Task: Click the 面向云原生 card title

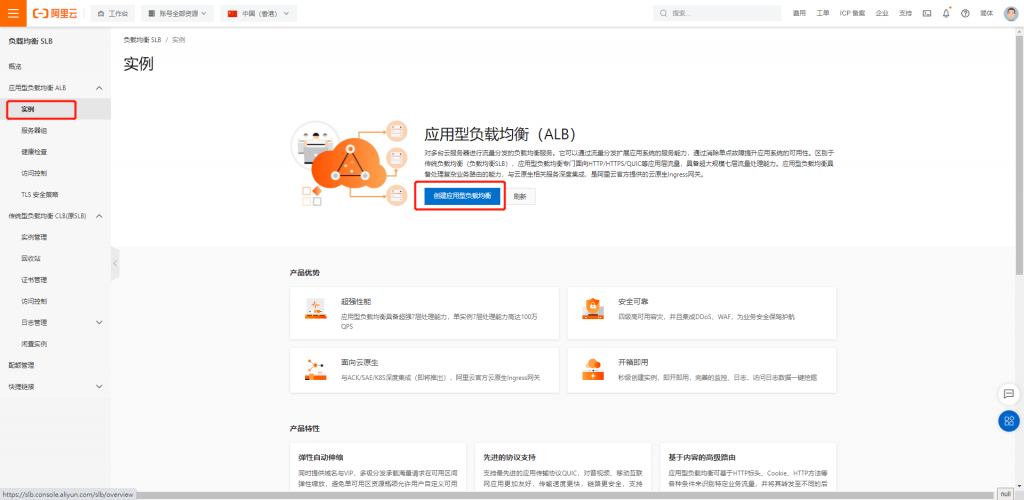Action: pyautogui.click(x=360, y=362)
